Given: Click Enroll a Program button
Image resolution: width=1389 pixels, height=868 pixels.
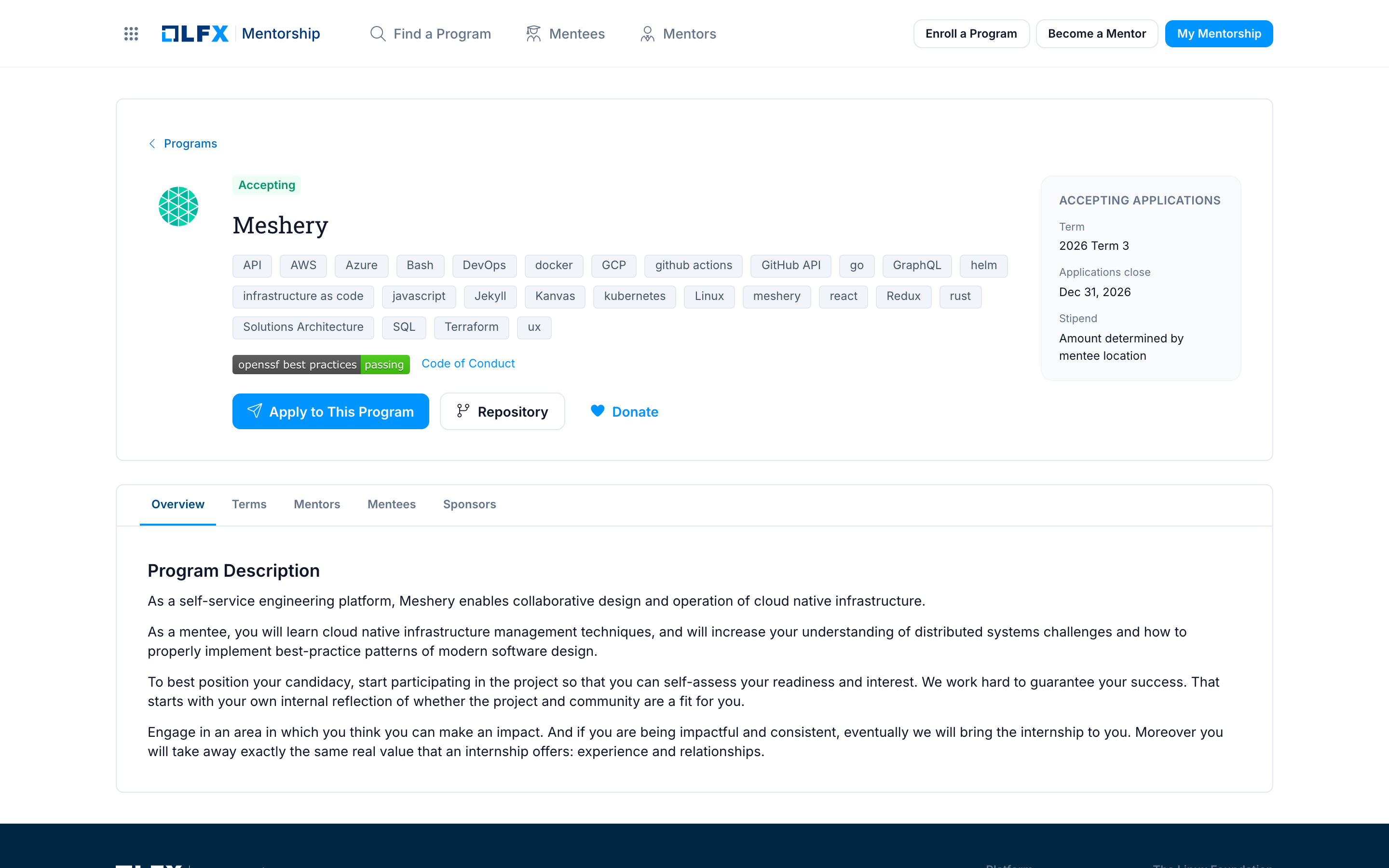Looking at the screenshot, I should [971, 34].
